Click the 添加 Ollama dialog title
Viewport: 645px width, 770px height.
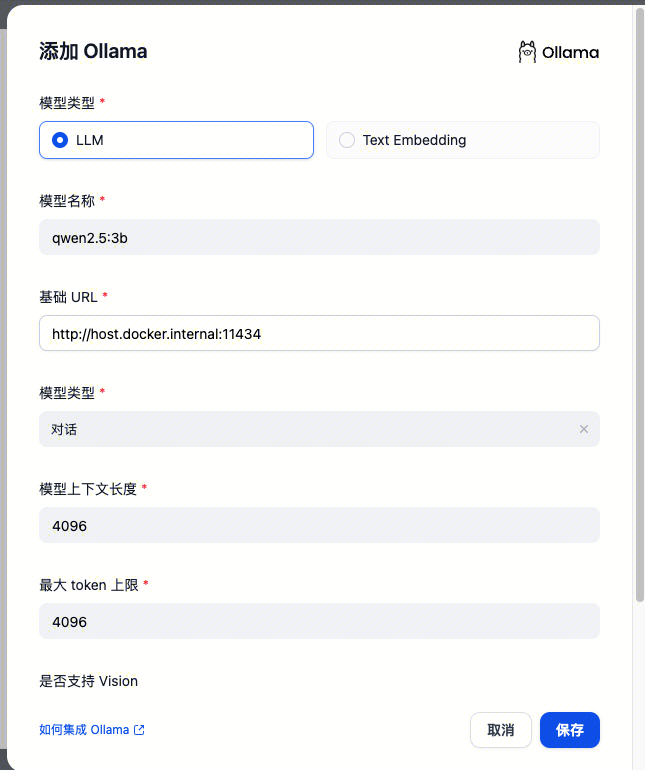(x=93, y=51)
